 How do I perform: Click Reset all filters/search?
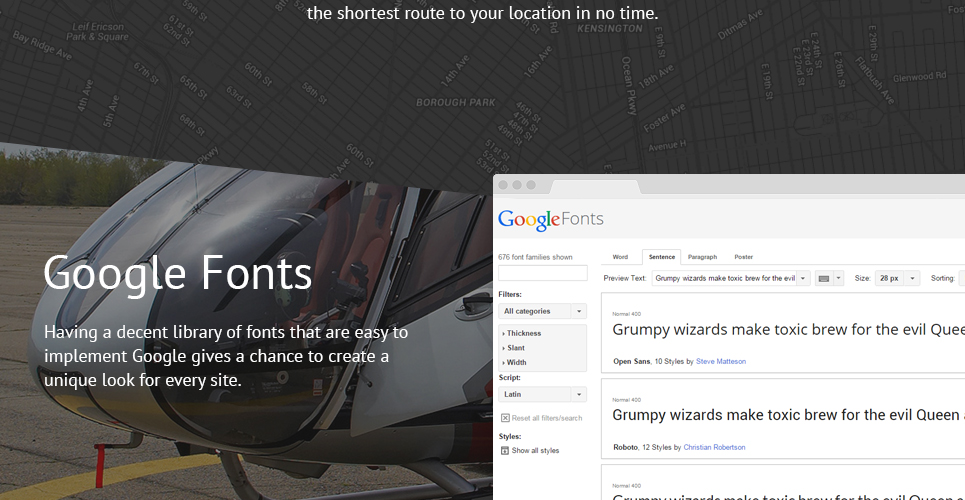[x=547, y=418]
